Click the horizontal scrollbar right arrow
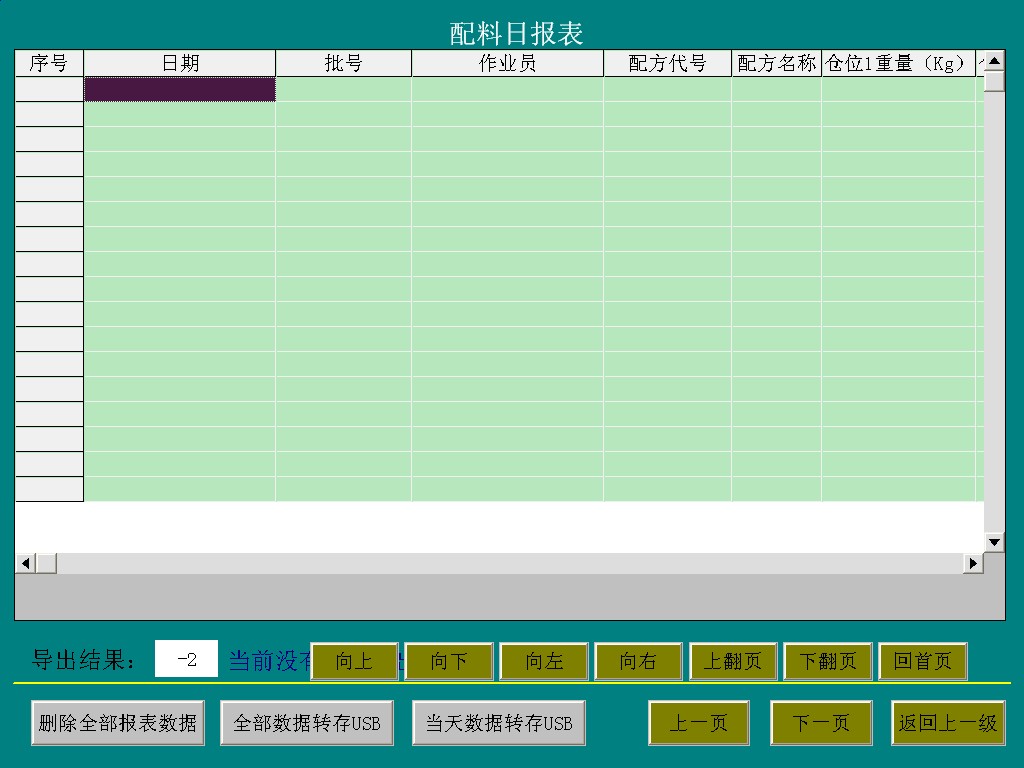The image size is (1024, 768). pos(973,564)
